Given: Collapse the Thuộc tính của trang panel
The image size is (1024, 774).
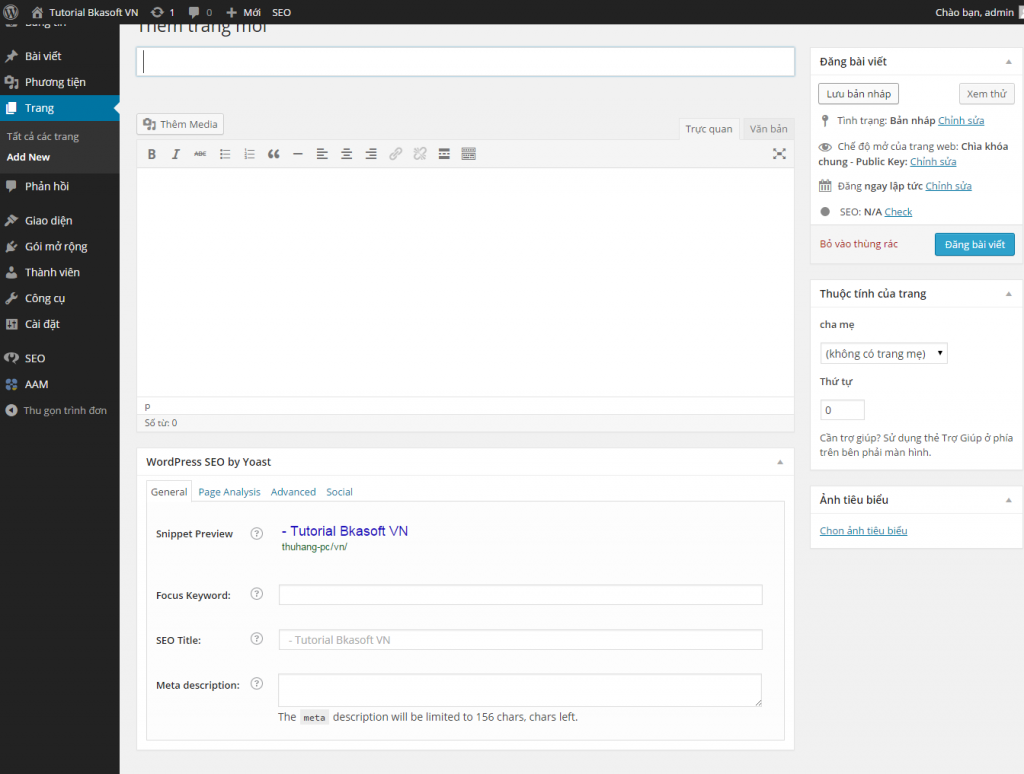Looking at the screenshot, I should click(x=1008, y=294).
